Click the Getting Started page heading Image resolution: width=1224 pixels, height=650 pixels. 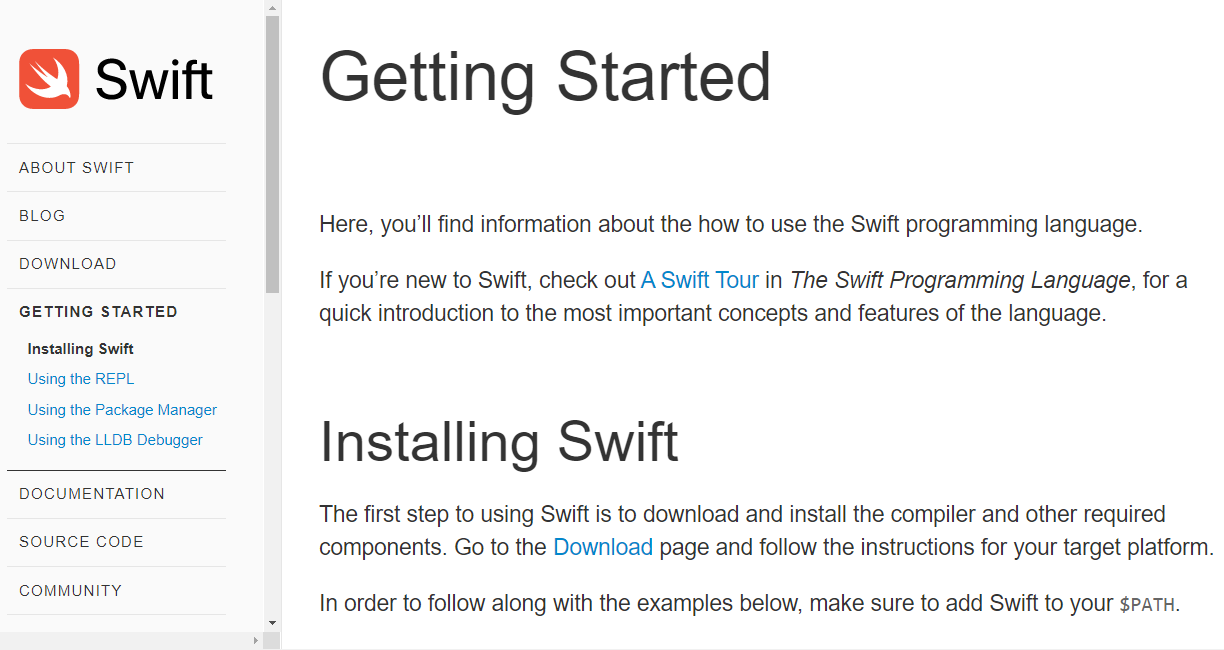click(x=545, y=78)
